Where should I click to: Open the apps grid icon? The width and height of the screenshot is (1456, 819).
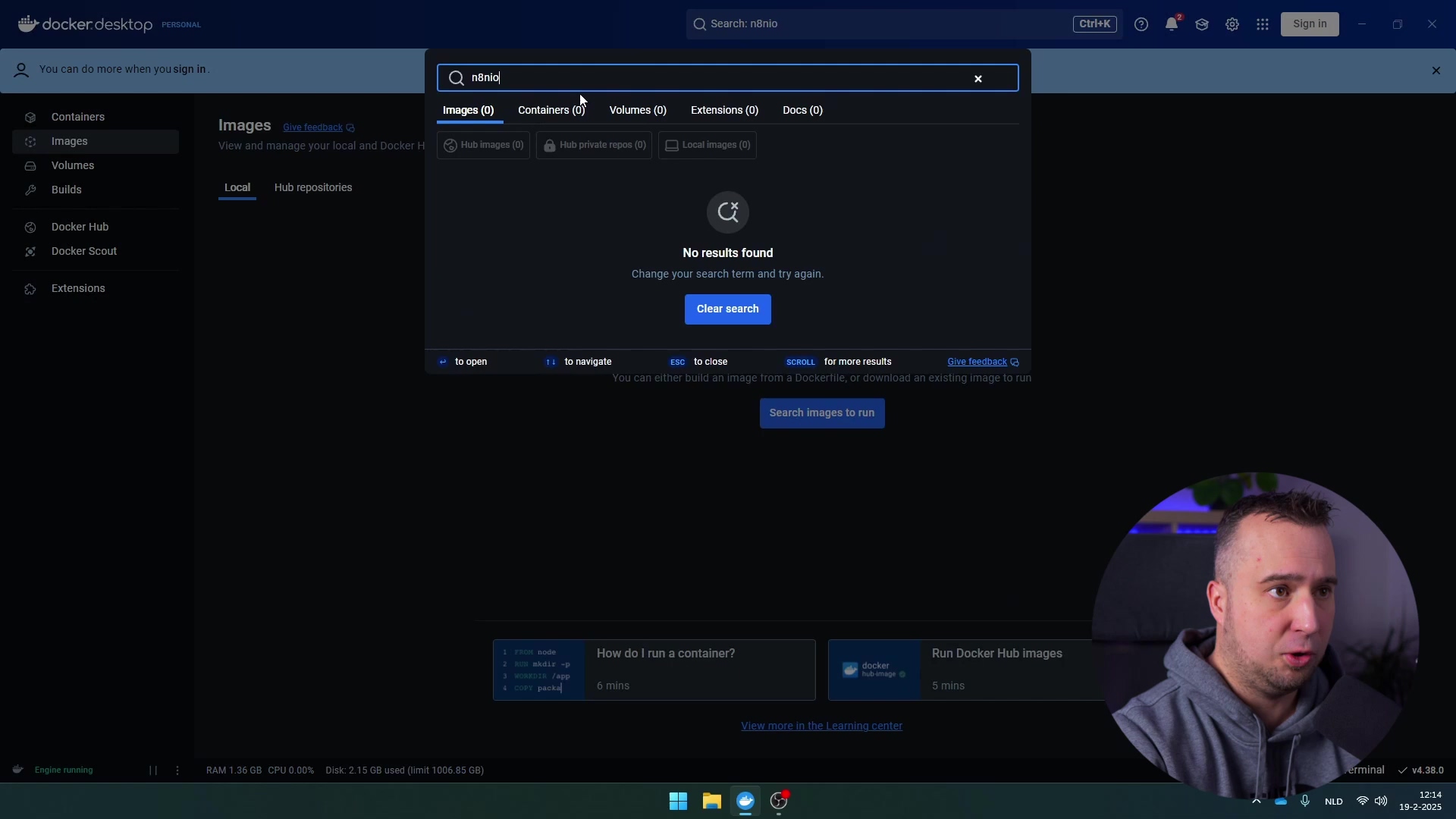pos(1263,24)
